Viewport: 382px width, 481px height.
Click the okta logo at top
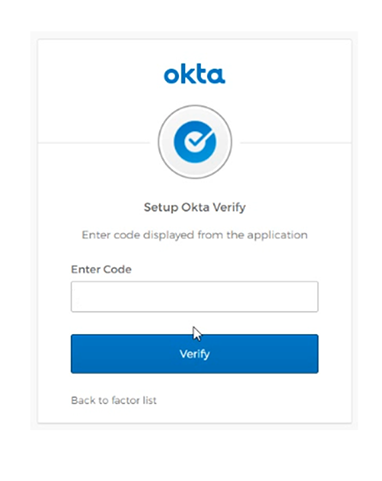pyautogui.click(x=195, y=74)
